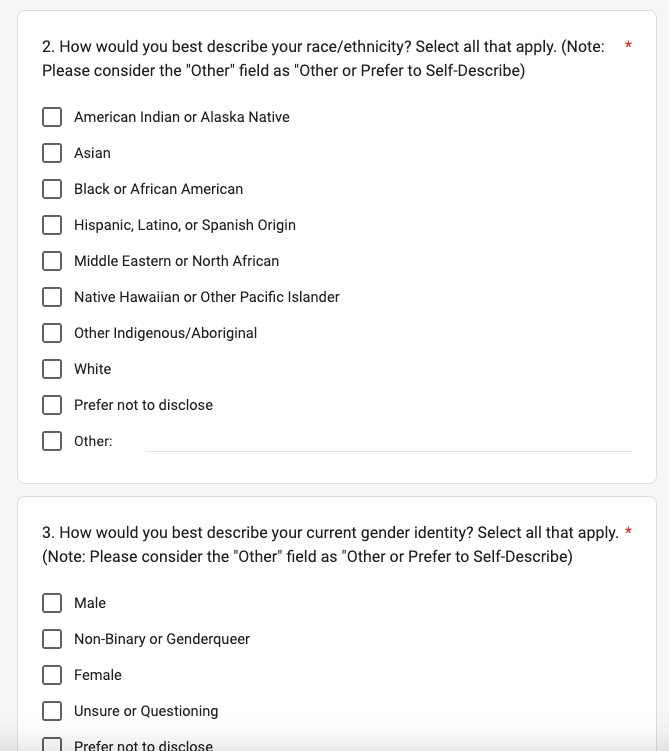Click the Female option label text

tap(98, 675)
